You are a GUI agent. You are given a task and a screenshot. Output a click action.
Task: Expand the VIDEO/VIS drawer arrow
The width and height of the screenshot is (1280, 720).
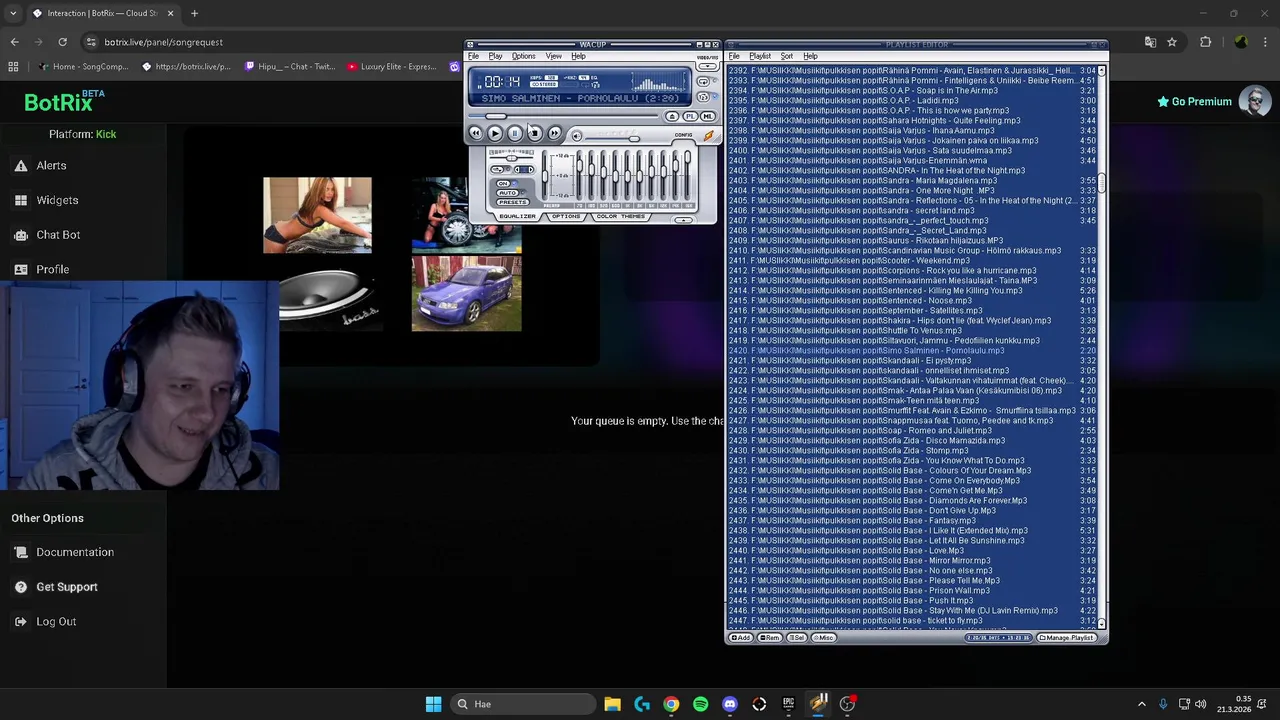pos(707,66)
